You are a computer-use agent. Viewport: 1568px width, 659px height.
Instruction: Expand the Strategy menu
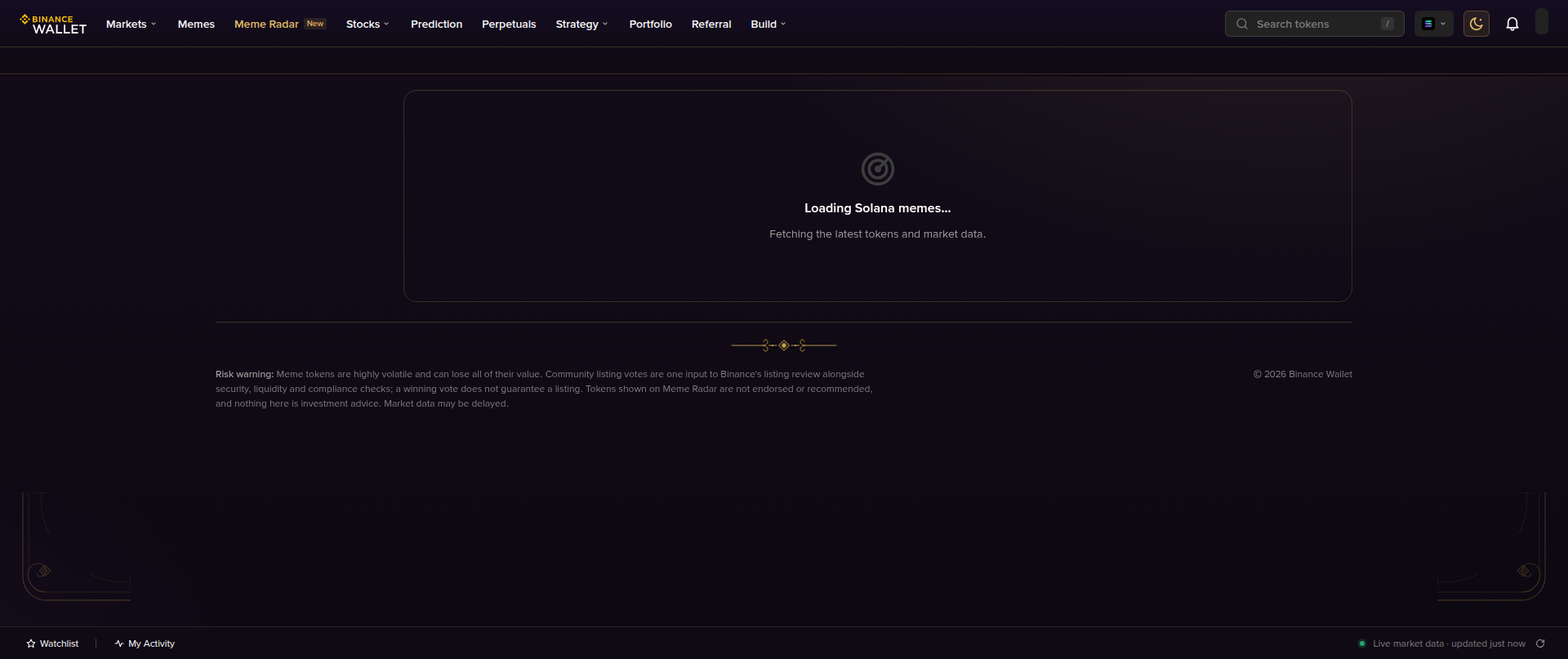coord(581,24)
